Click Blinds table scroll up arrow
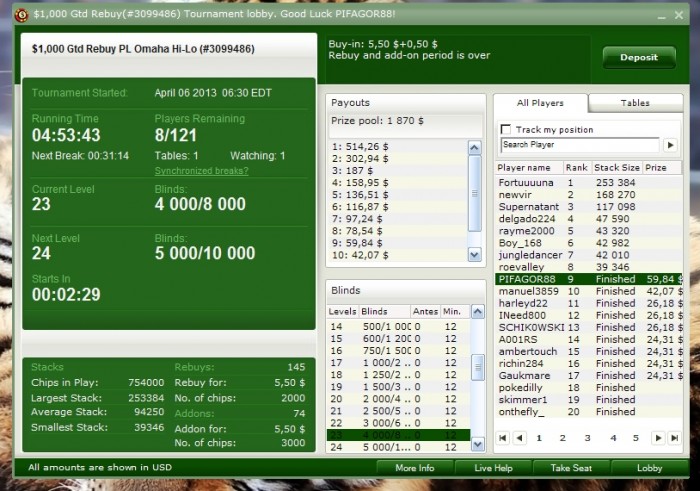 [x=478, y=311]
